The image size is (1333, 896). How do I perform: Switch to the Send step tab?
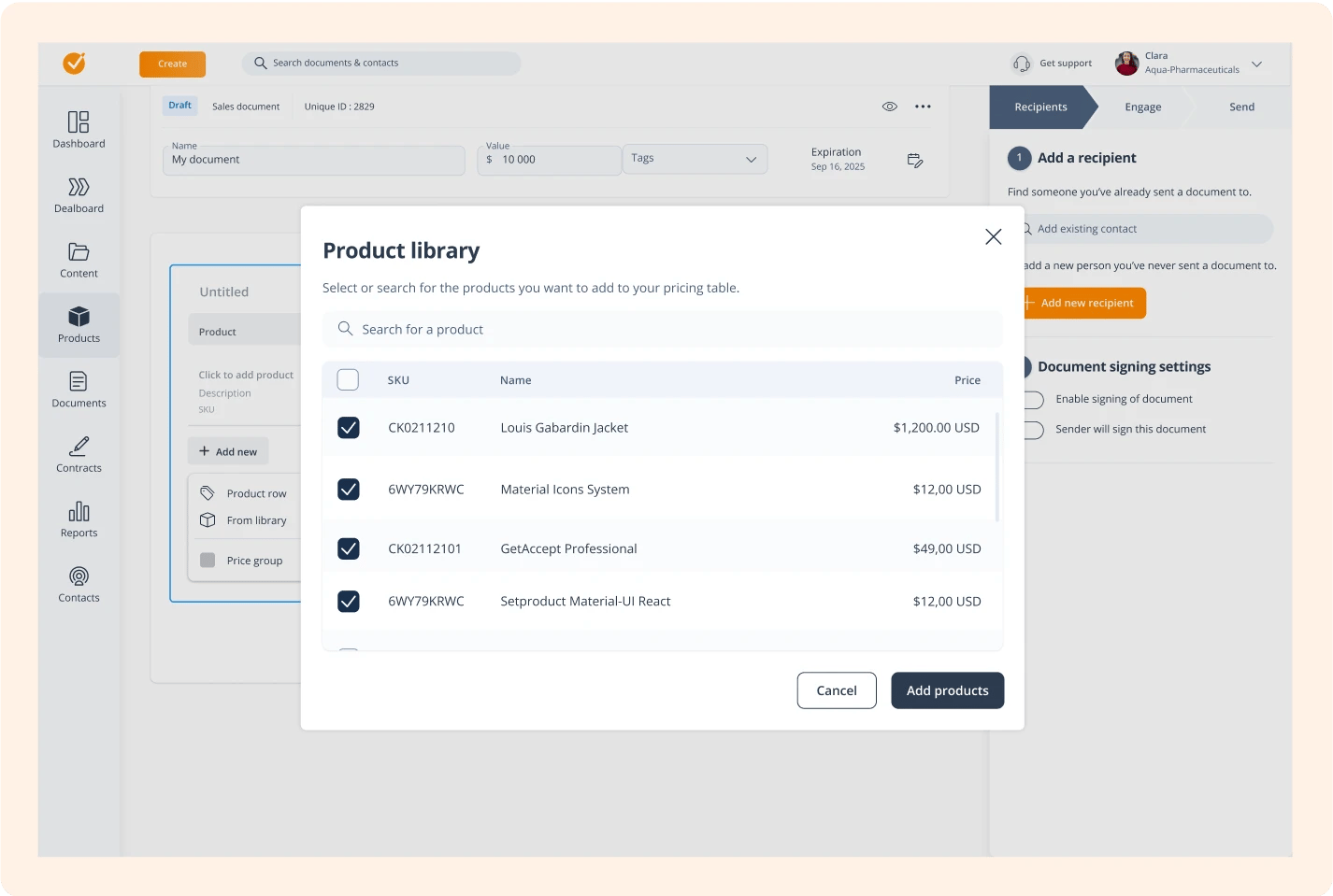(1241, 107)
